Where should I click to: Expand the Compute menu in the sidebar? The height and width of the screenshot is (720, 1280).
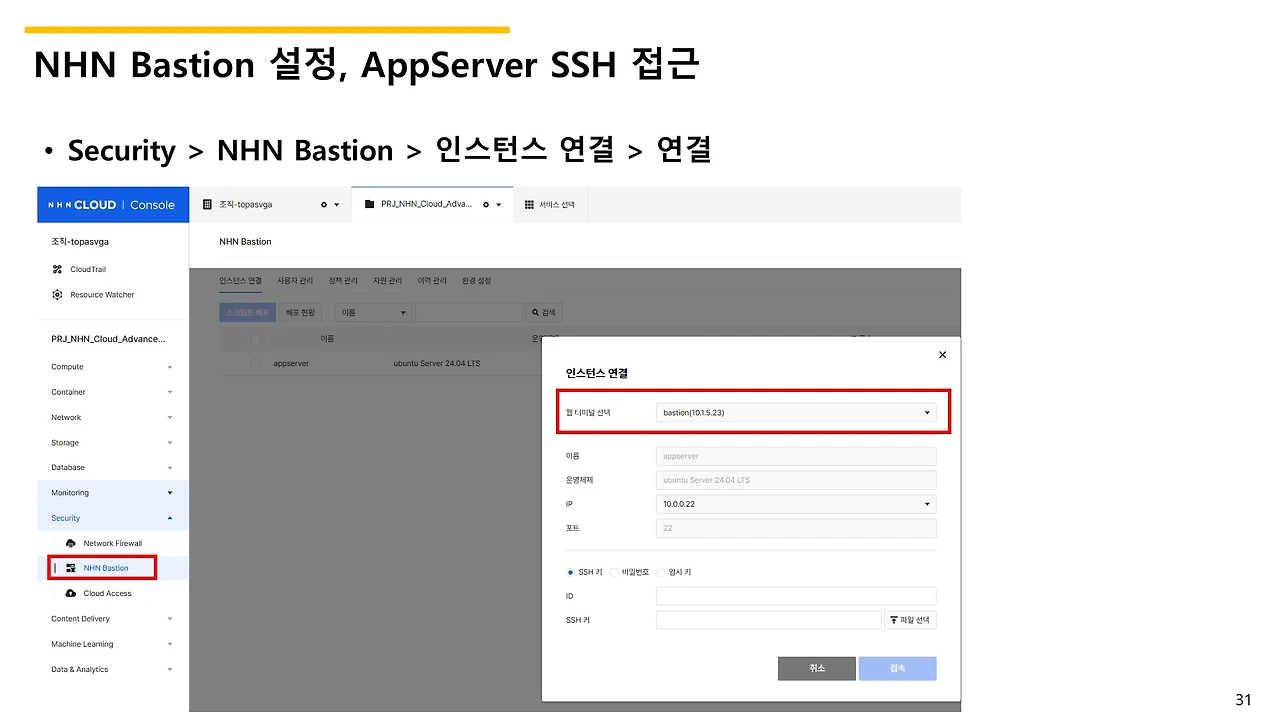click(x=112, y=367)
